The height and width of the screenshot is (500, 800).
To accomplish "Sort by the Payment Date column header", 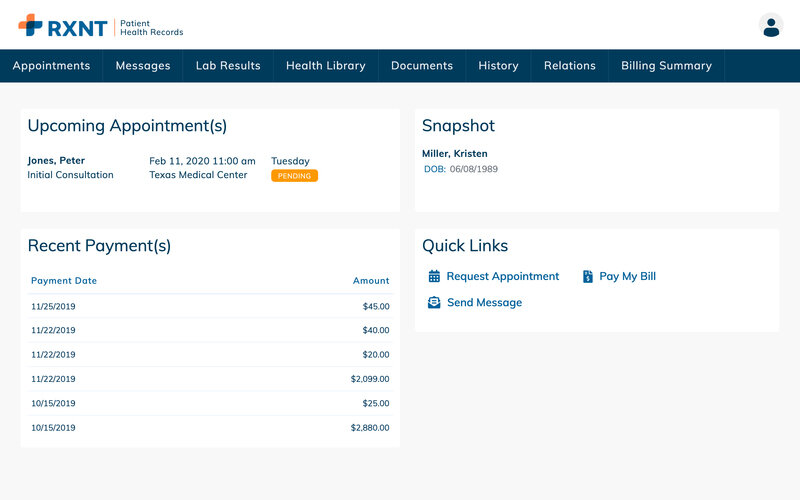I will click(x=64, y=281).
